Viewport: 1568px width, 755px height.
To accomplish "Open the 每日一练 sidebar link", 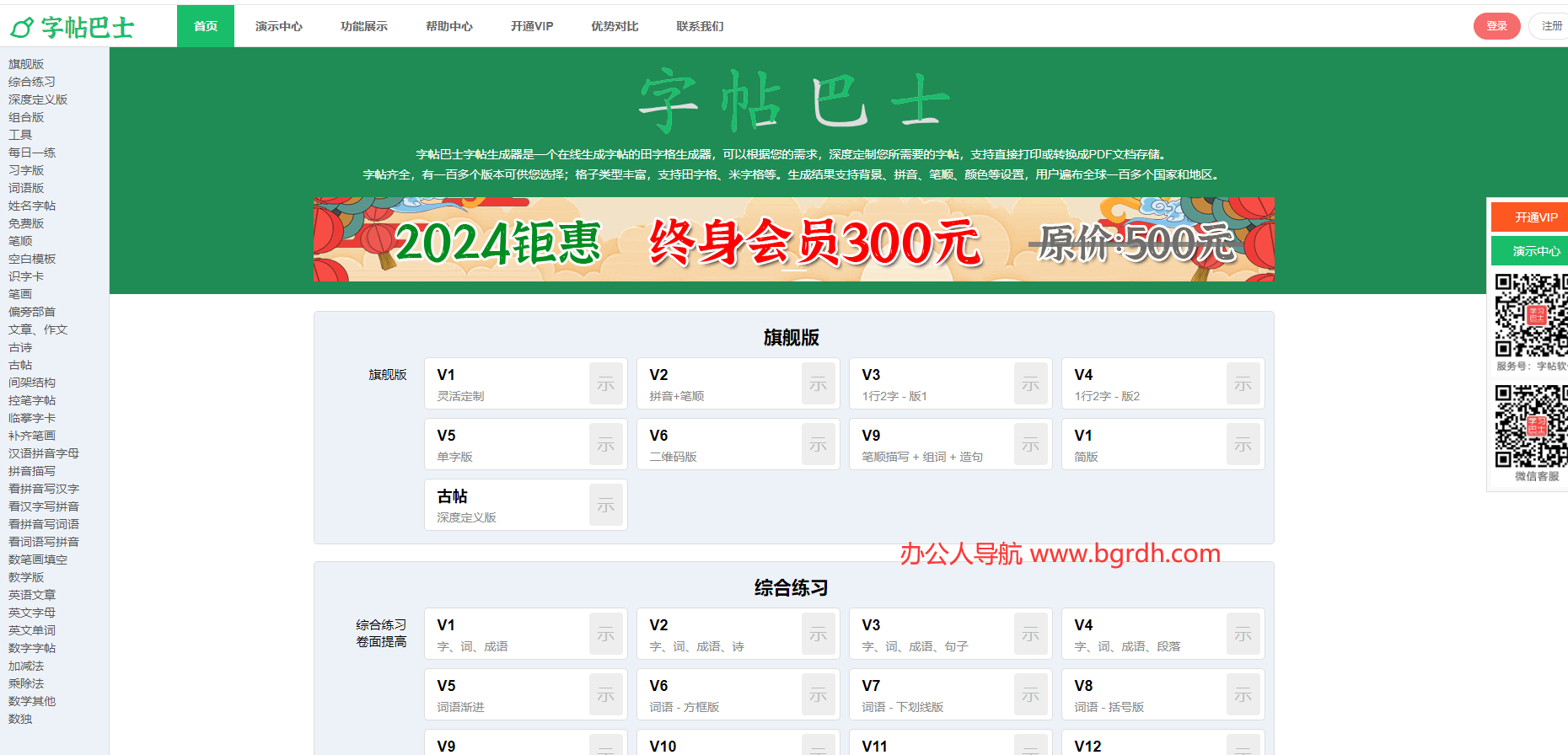I will 32,153.
